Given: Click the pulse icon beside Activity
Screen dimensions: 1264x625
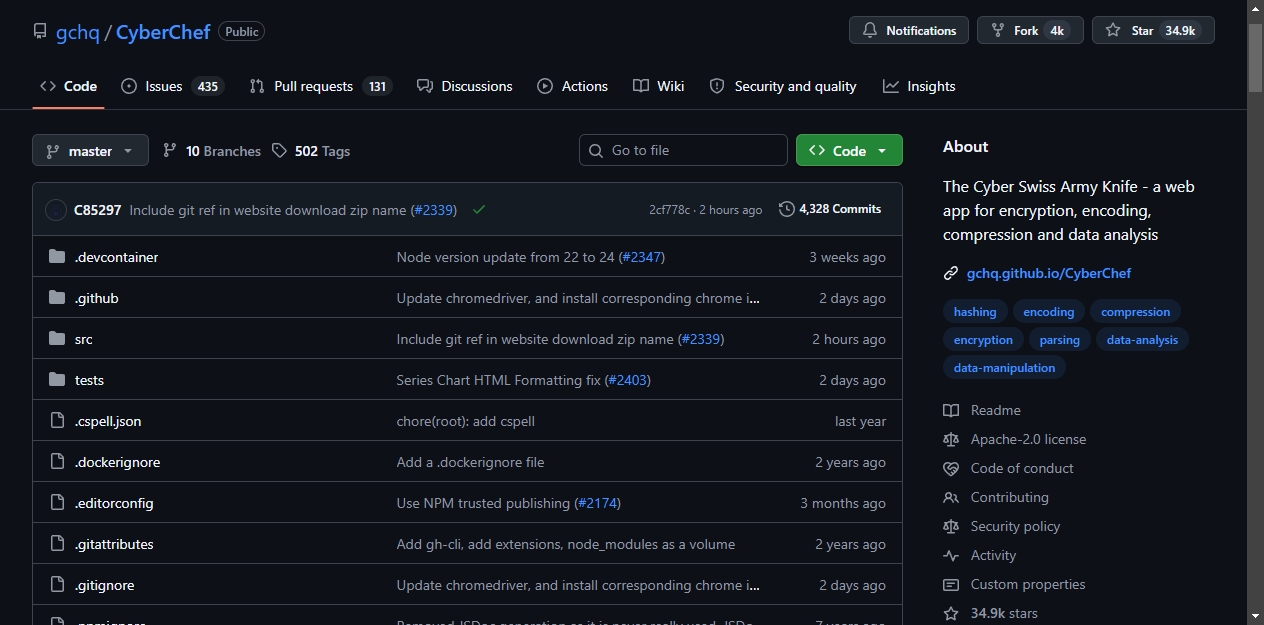Looking at the screenshot, I should [951, 555].
